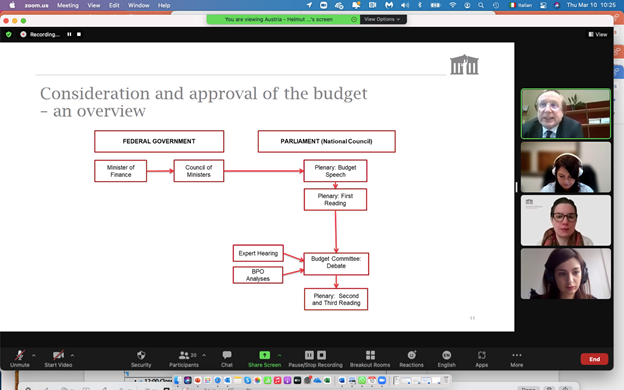This screenshot has width=624, height=390.
Task: Open the Meeting menu in menu bar
Action: 68,5
